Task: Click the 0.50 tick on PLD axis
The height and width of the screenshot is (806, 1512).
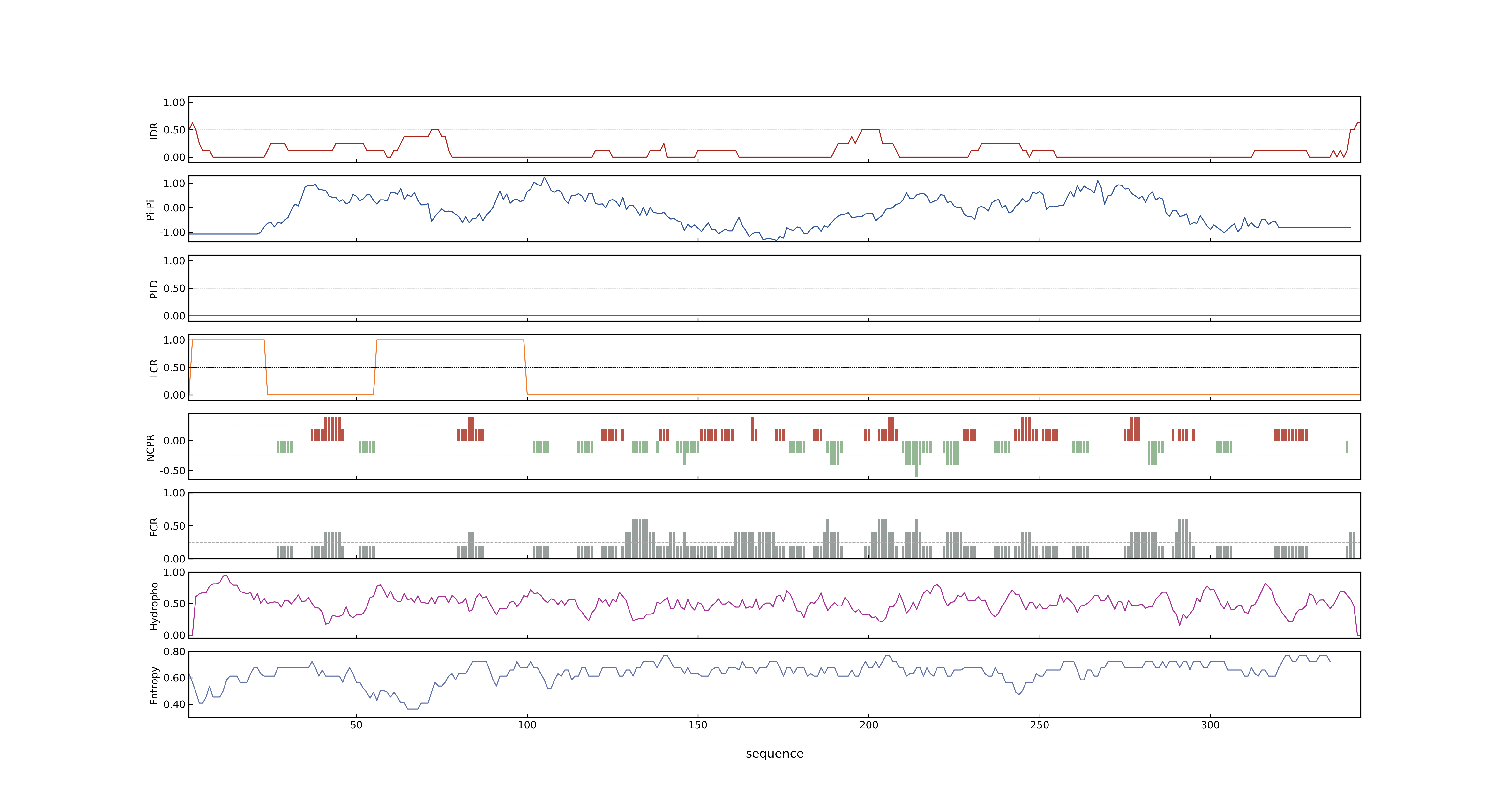Action: click(x=174, y=288)
